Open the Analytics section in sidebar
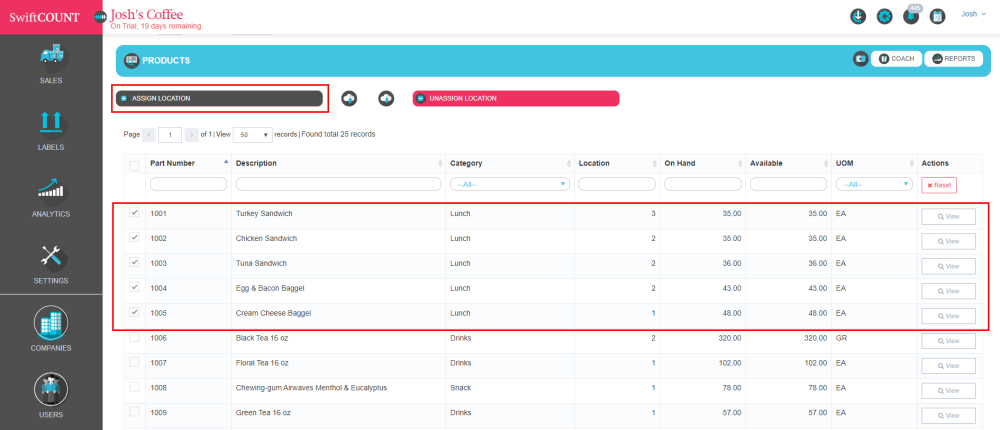 51,198
